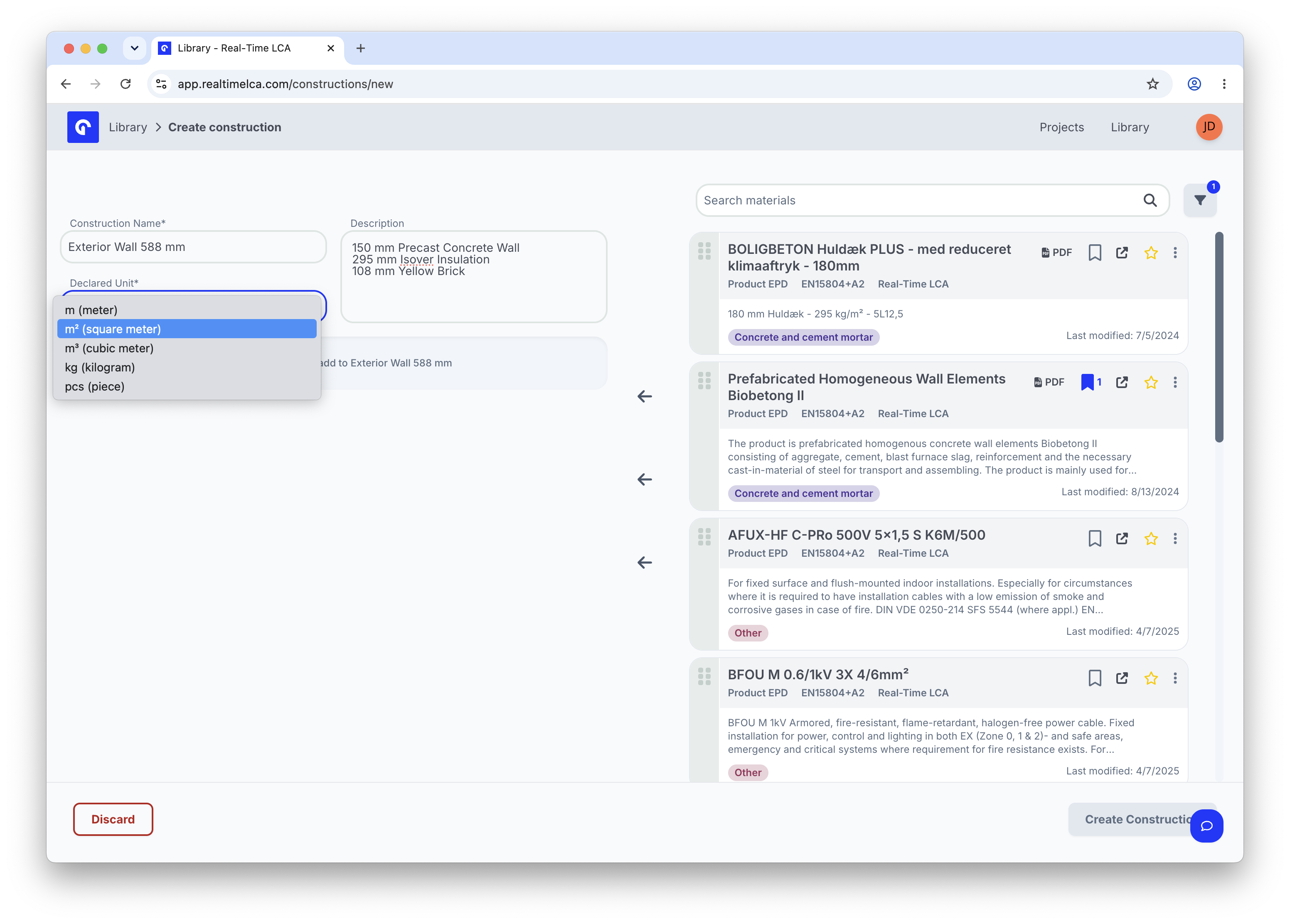Click the Real-Time LCA logo icon
The width and height of the screenshot is (1290, 924).
[x=82, y=127]
